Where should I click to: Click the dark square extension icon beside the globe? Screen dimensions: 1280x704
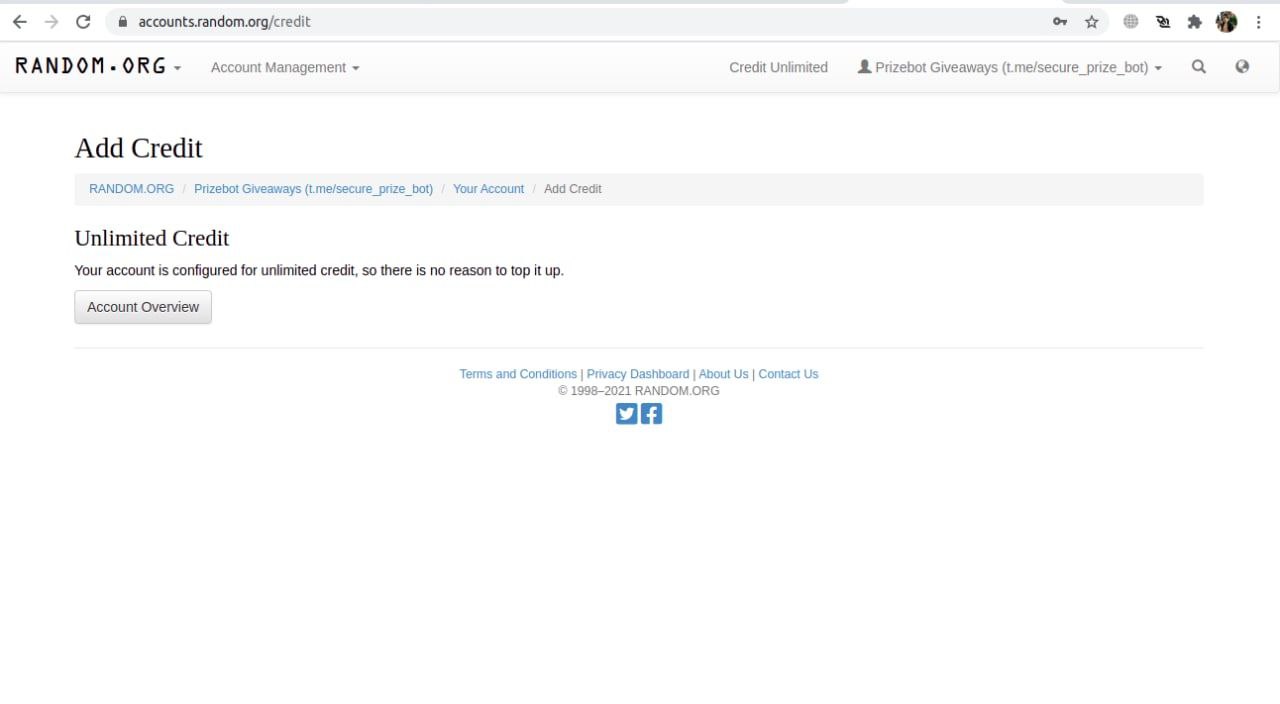coord(1163,21)
